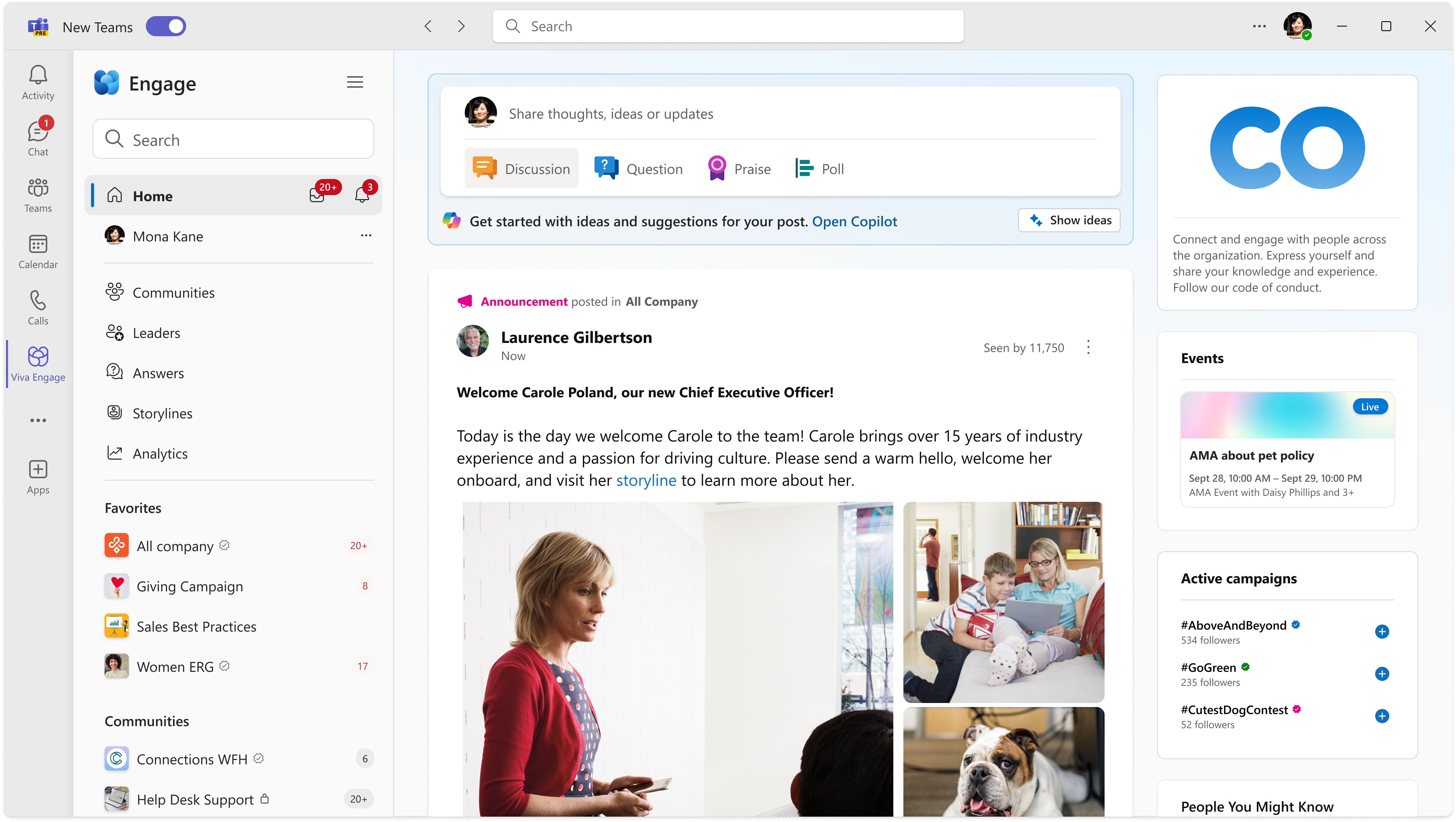Follow #AboveAndBeyond campaign plus button
Viewport: 1456px width, 822px height.
[1382, 631]
